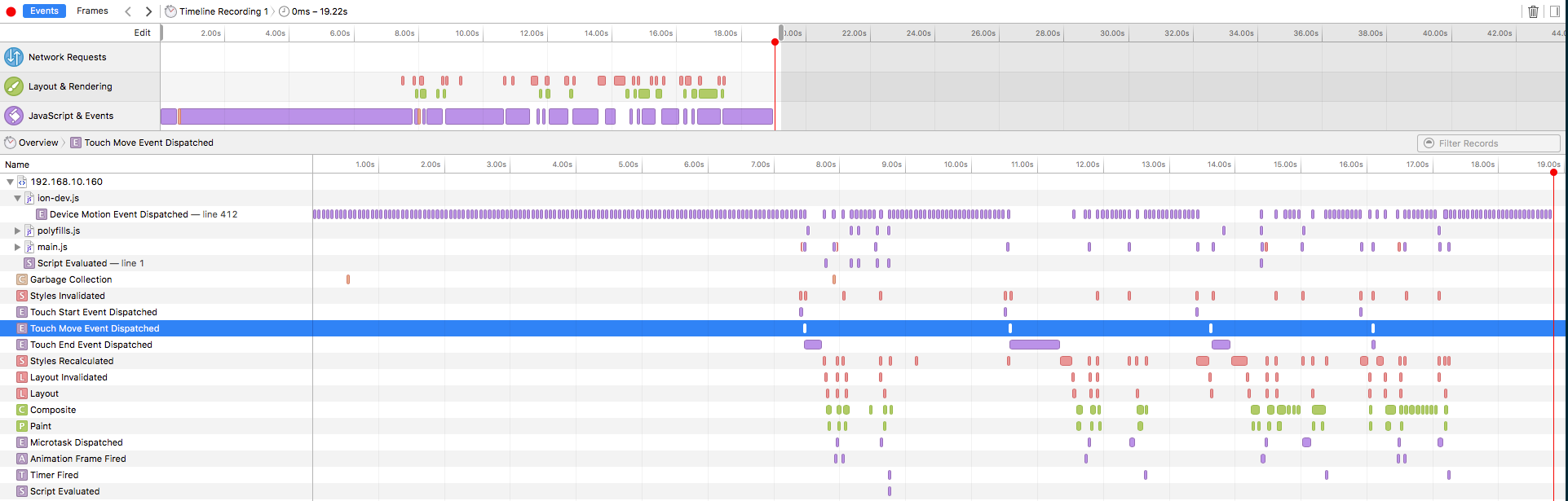Click the Edit timelines button
The width and height of the screenshot is (1568, 501).
[x=143, y=33]
